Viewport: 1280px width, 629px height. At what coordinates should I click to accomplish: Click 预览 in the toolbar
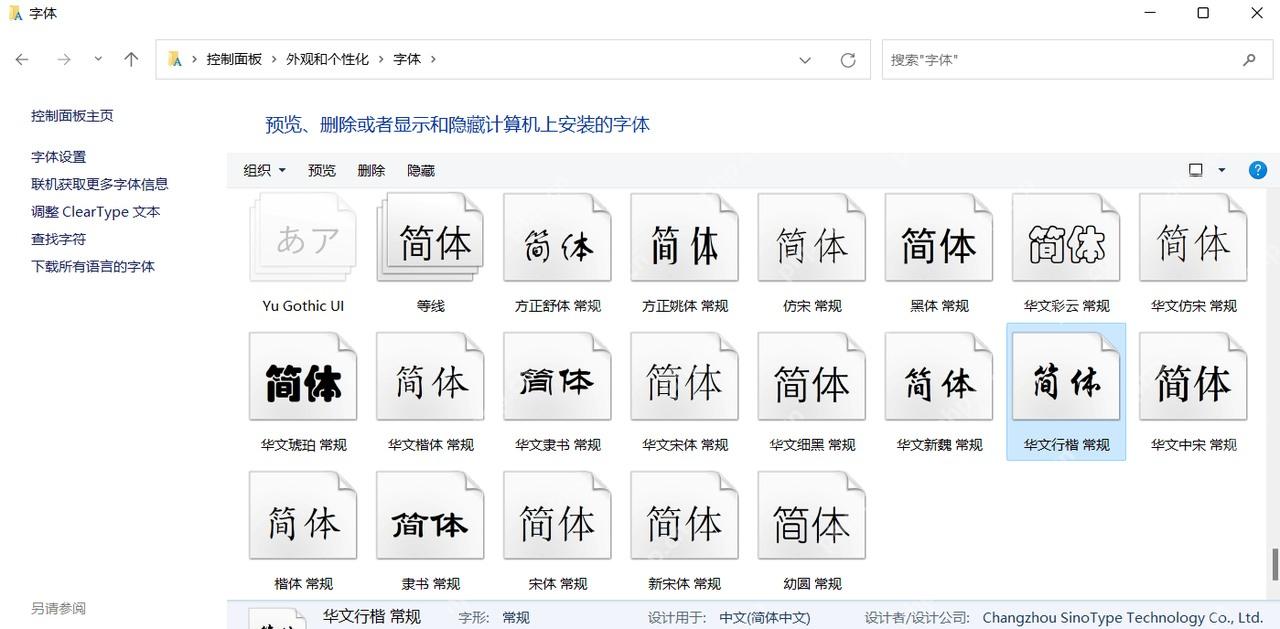322,170
